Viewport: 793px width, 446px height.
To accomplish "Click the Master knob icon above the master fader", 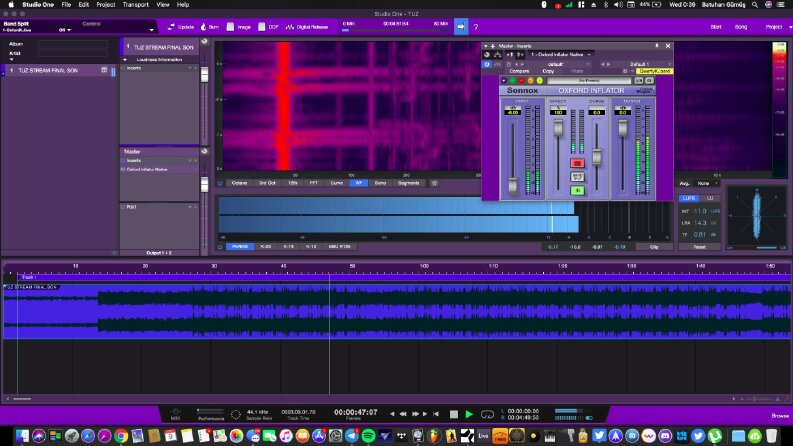I will tap(204, 151).
